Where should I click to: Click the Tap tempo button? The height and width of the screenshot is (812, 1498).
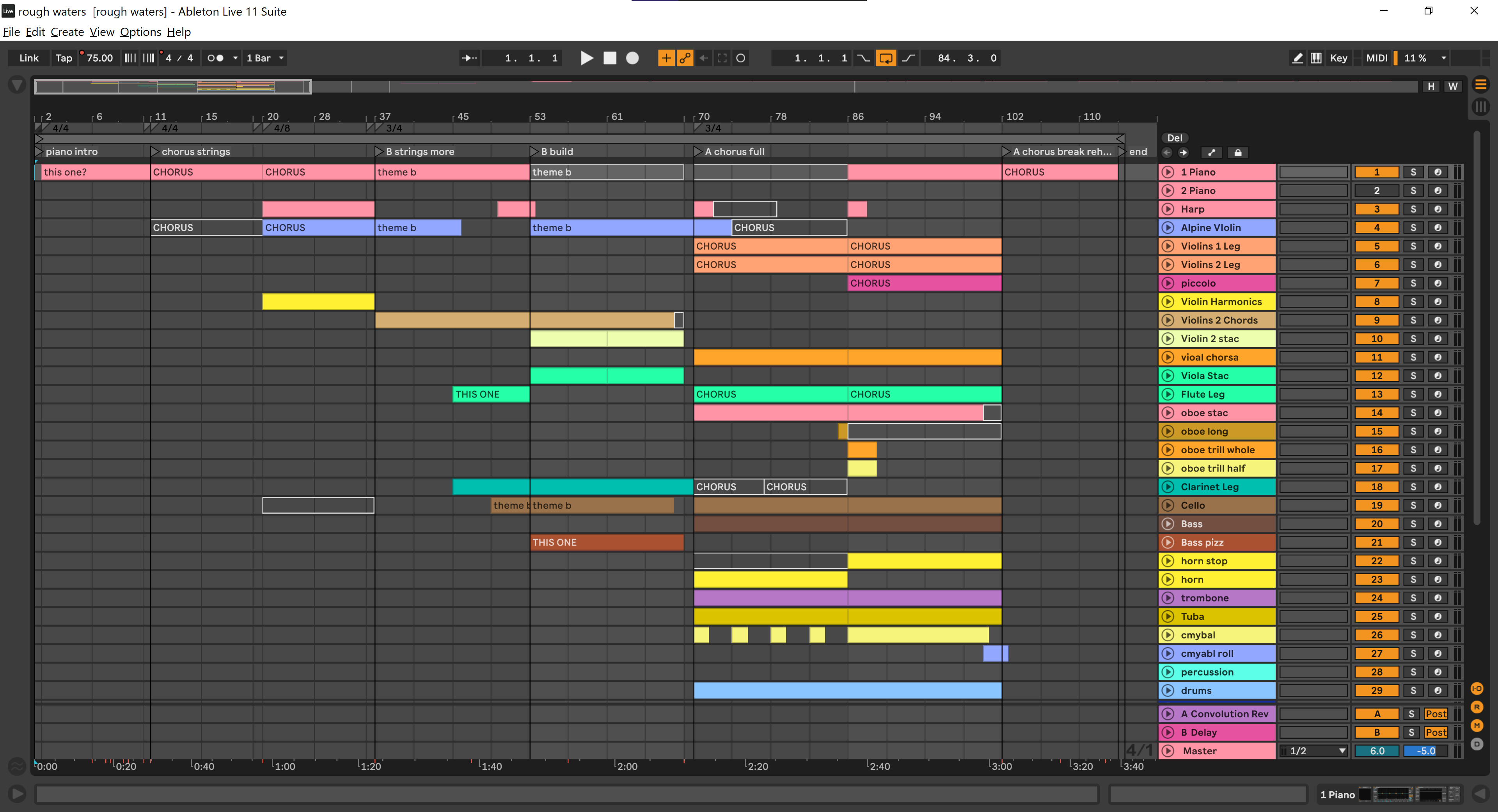tap(63, 58)
